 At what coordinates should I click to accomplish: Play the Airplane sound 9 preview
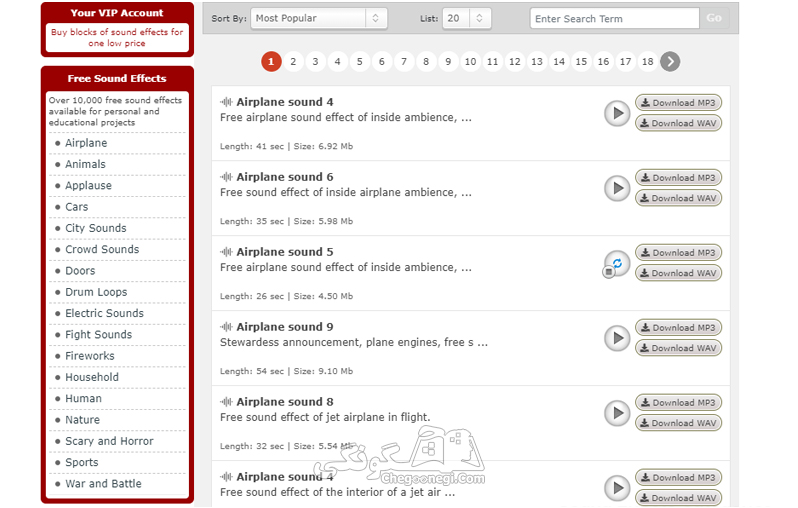(617, 338)
